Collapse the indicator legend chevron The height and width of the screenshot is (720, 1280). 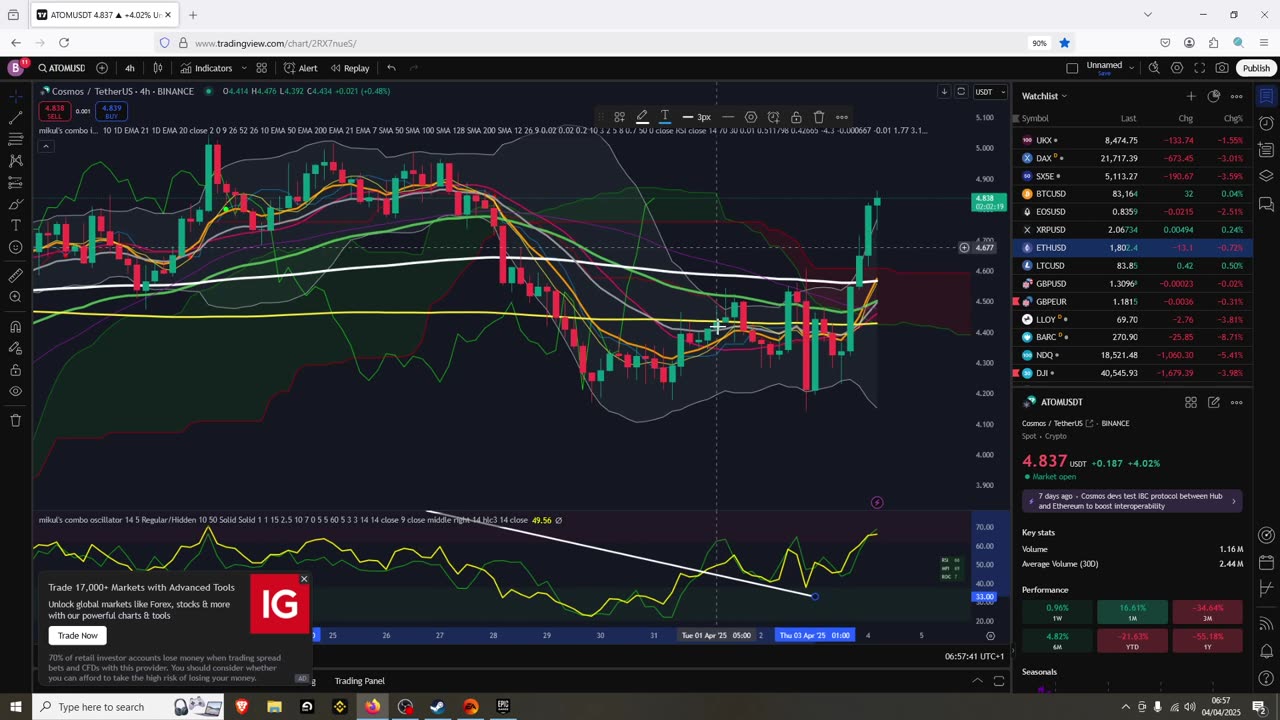point(46,147)
